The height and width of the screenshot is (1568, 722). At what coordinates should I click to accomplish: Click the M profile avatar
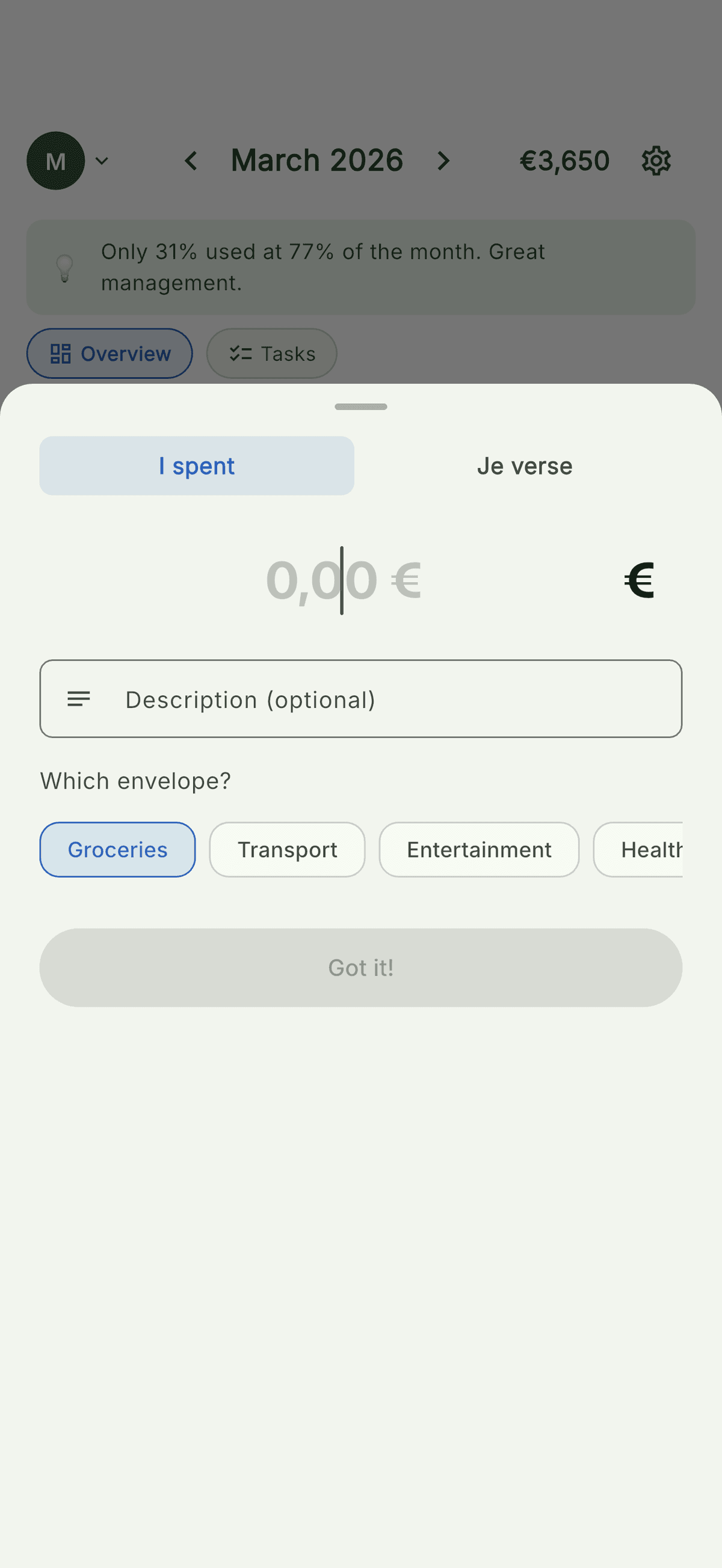tap(55, 161)
